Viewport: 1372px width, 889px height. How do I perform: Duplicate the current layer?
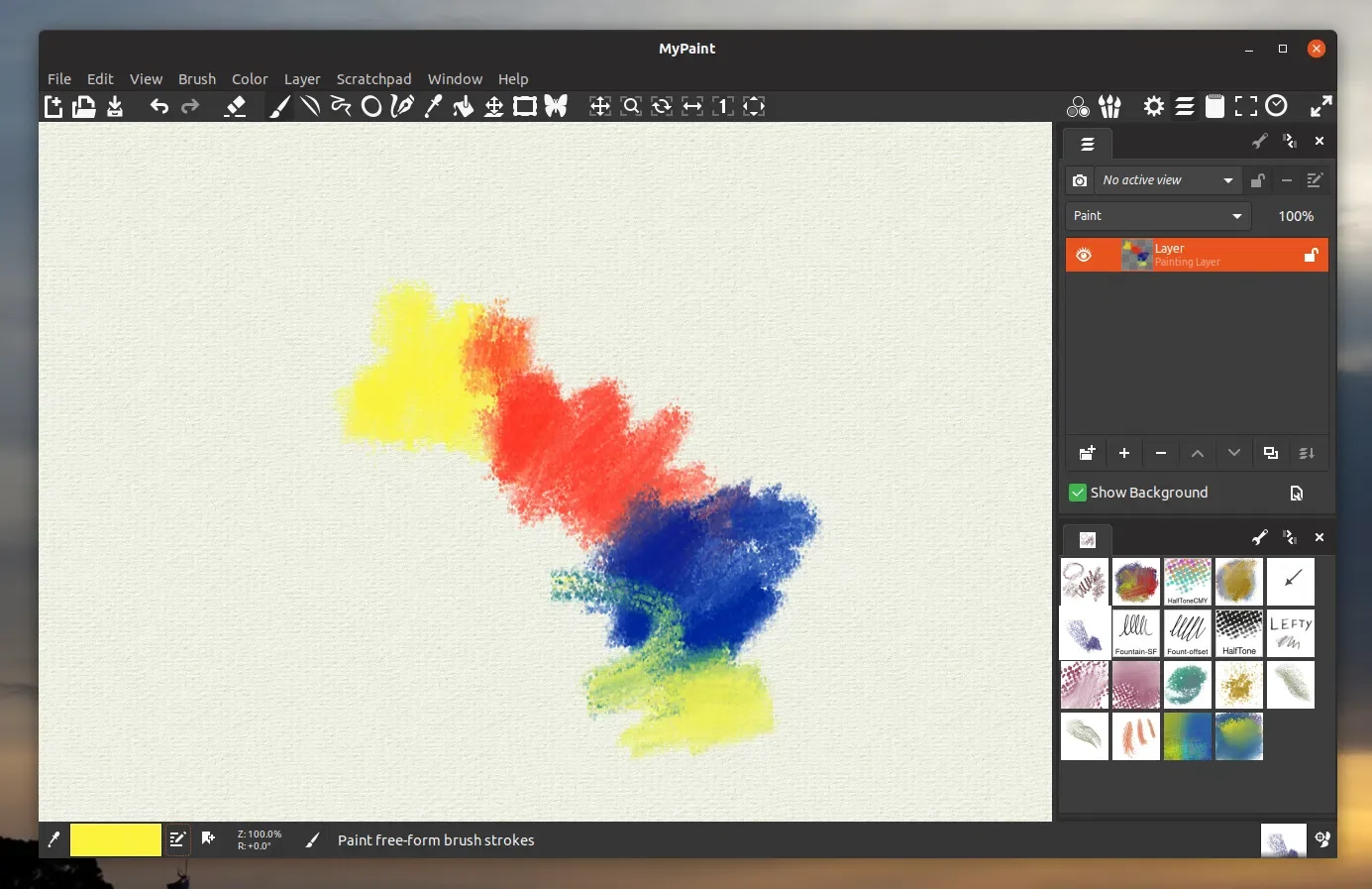[x=1271, y=453]
